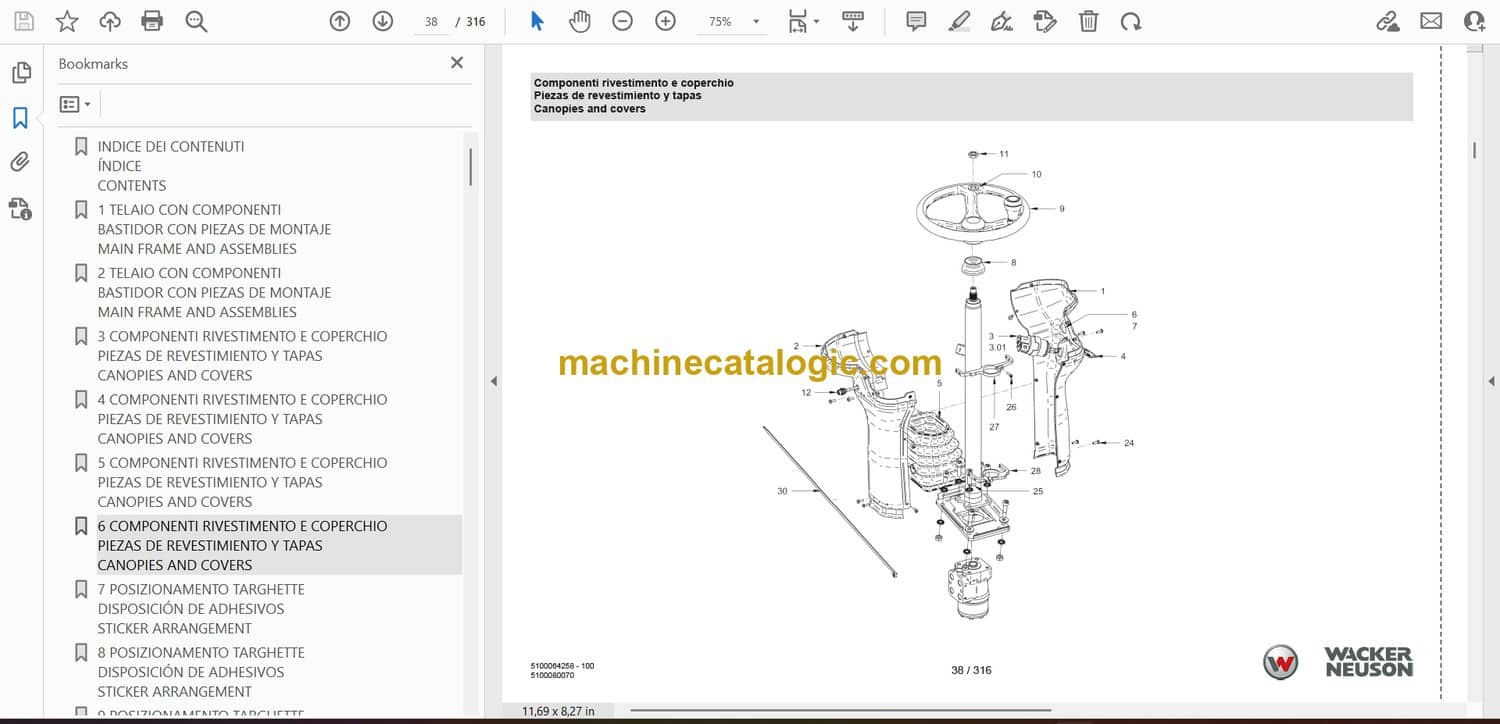Open the bookmarks options dropdown menu

[75, 104]
